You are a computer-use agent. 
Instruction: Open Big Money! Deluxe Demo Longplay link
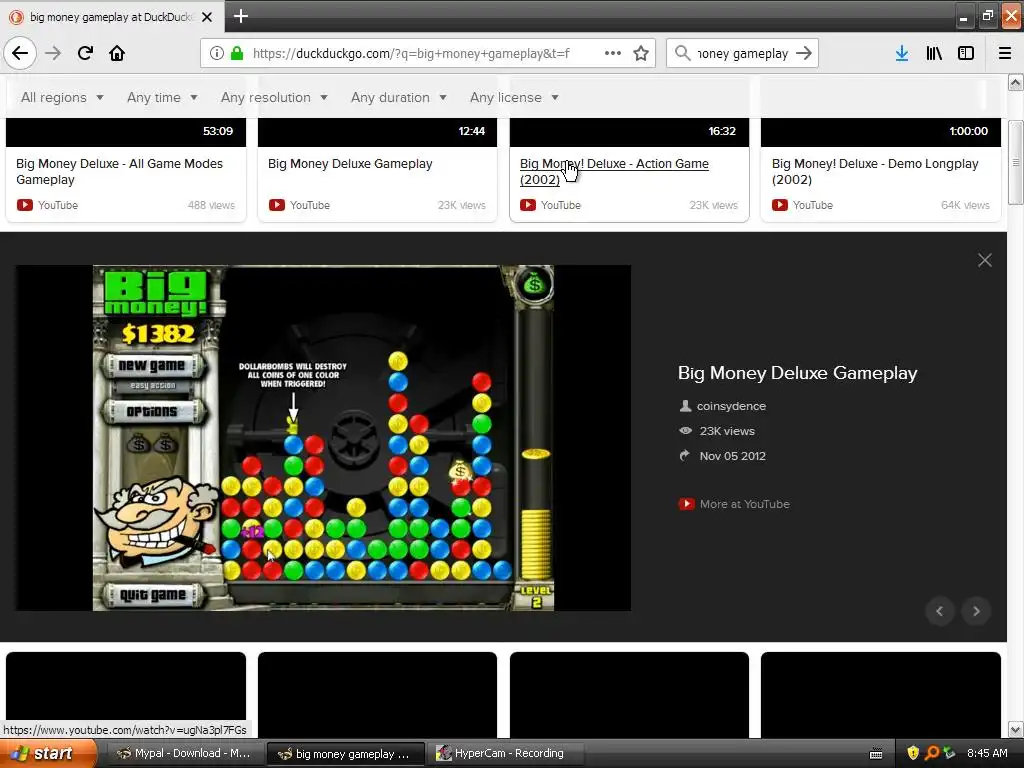click(875, 172)
